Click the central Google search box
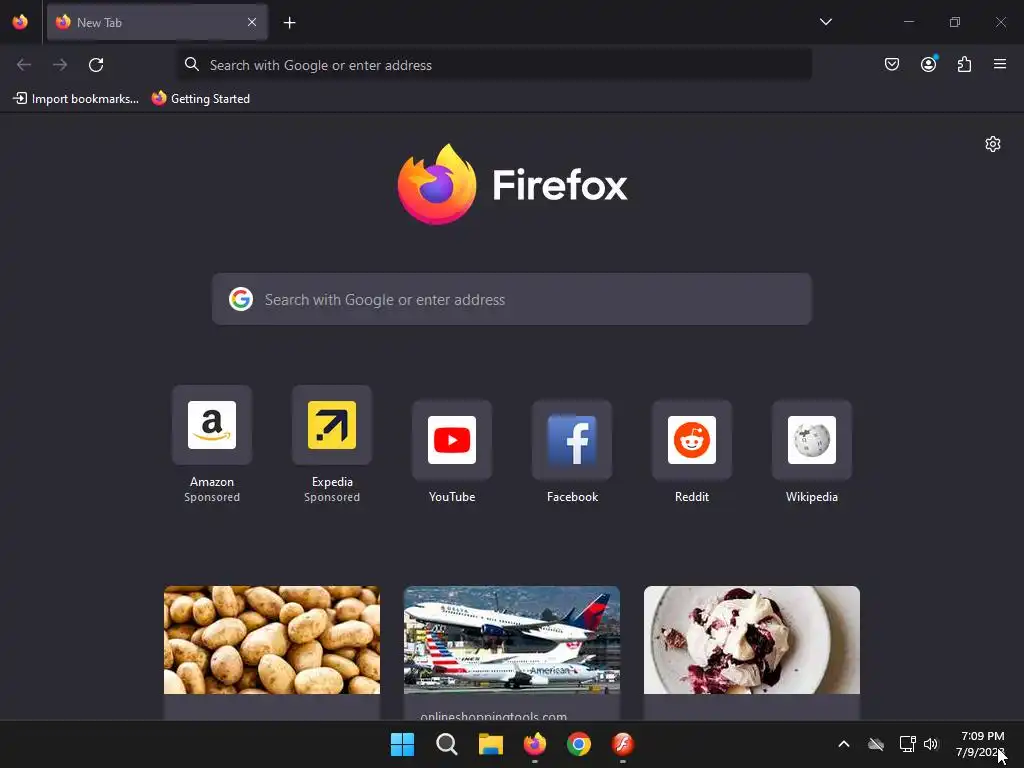Screen dimensions: 1024x768 point(511,299)
